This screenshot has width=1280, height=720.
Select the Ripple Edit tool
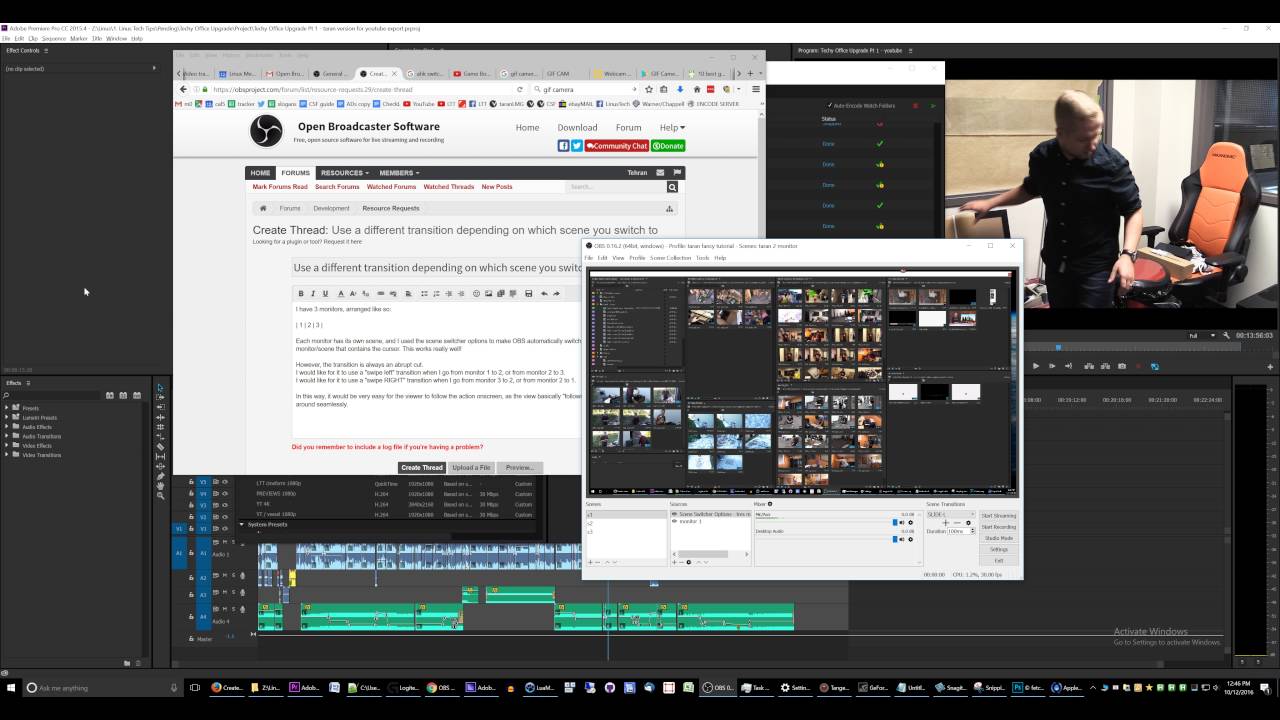(161, 417)
